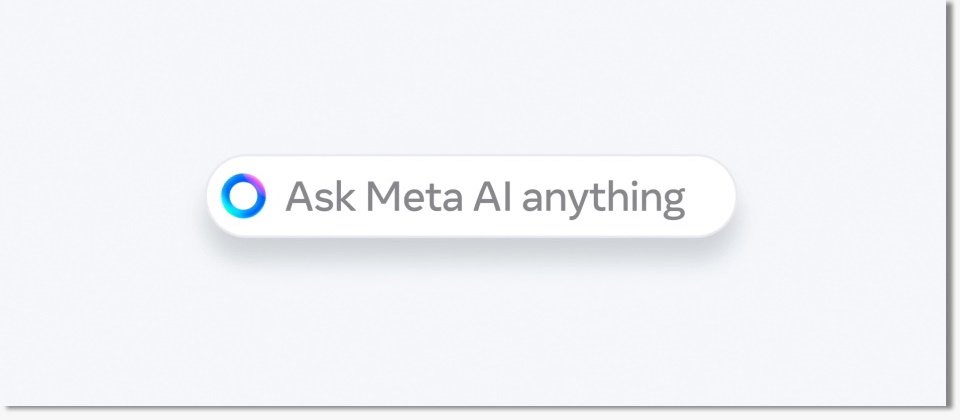
Task: Click the rounded right end of the pill
Action: [x=722, y=197]
